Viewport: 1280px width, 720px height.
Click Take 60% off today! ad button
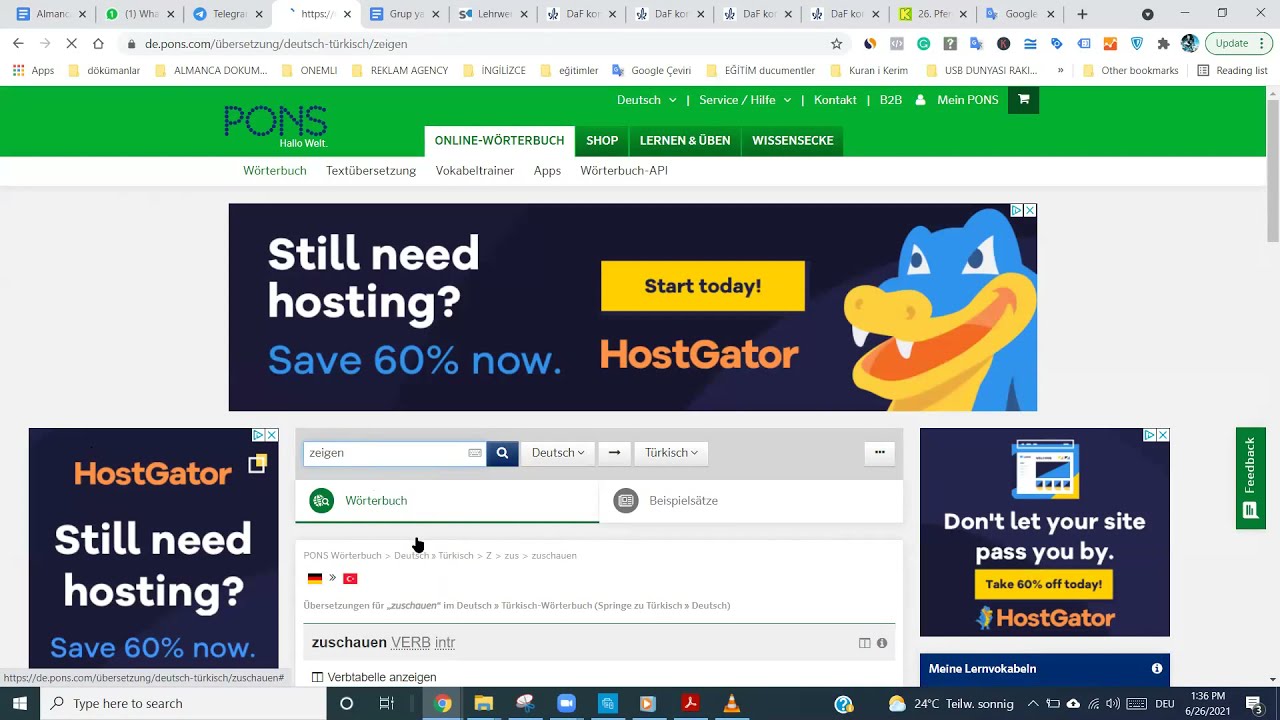pyautogui.click(x=1044, y=585)
